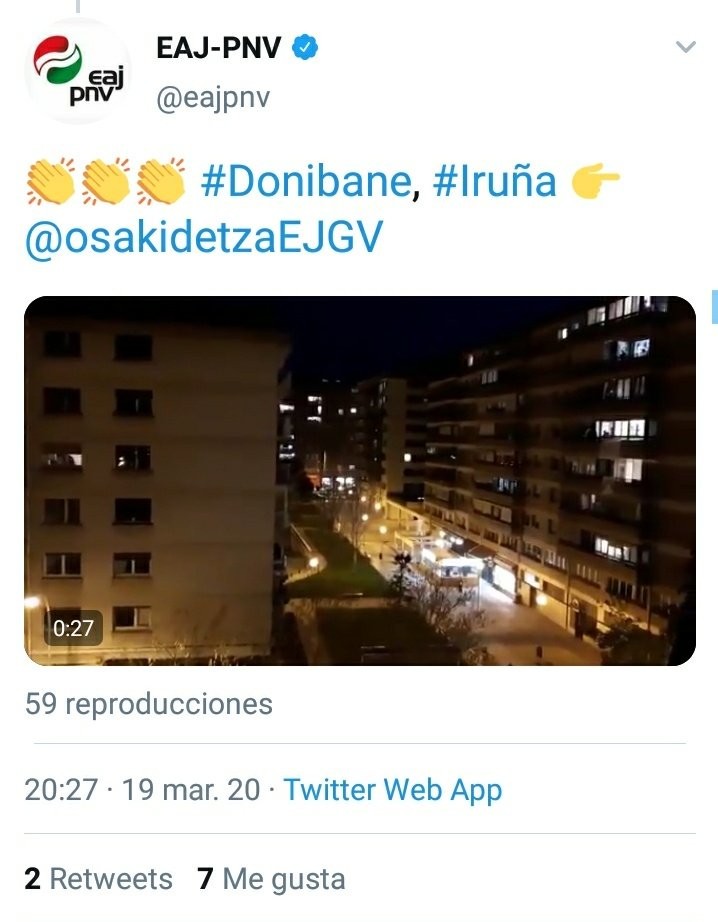Open the 20:27 · 19 mar. 20 timestamp
The height and width of the screenshot is (922, 718).
pos(142,789)
